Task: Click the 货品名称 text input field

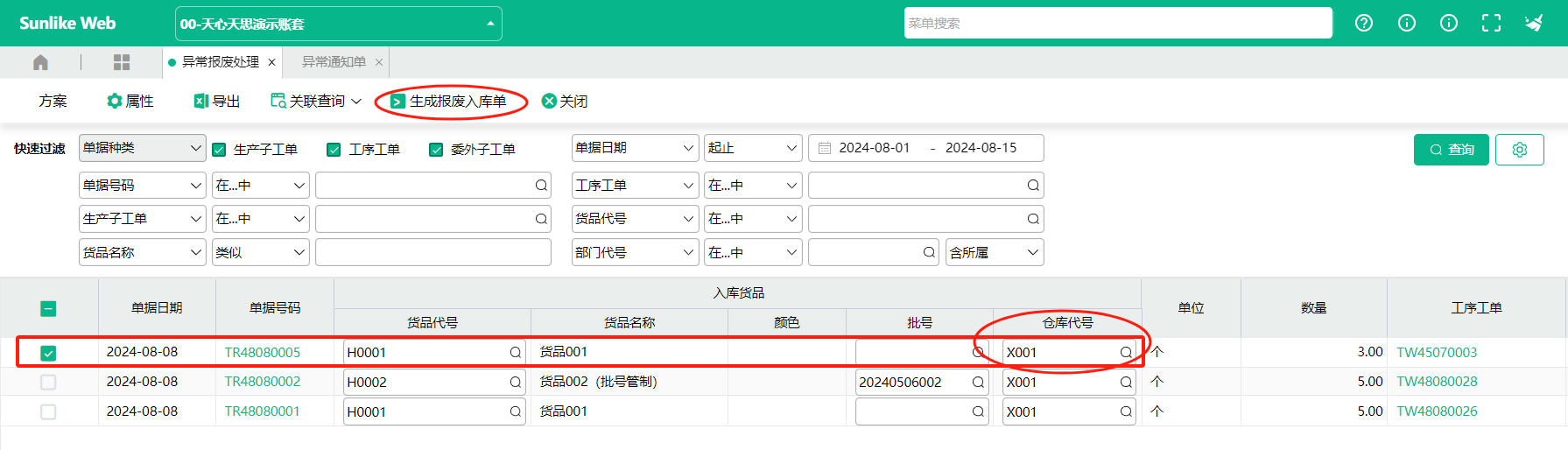Action: point(433,253)
